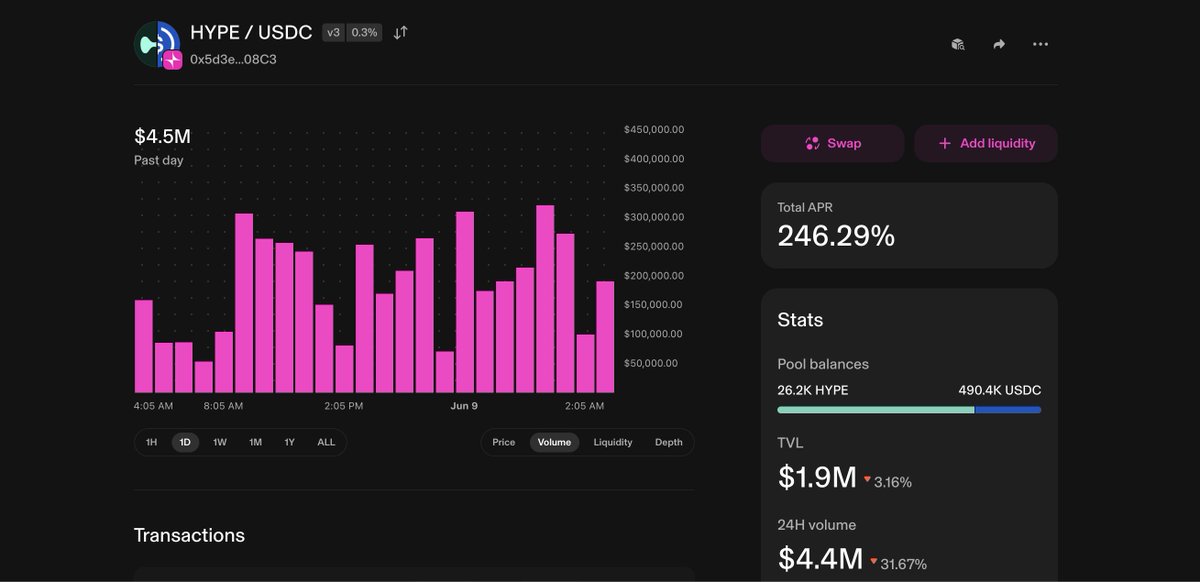Image resolution: width=1200 pixels, height=582 pixels.
Task: Select the 1D time range
Action: click(x=185, y=442)
